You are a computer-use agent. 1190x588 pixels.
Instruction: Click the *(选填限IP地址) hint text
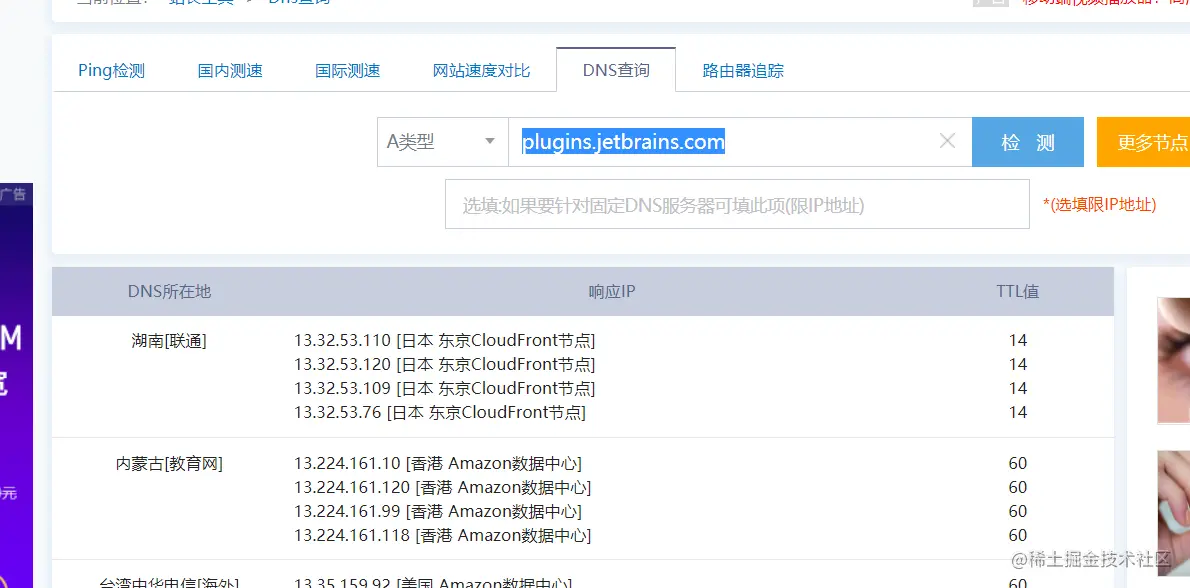(1100, 204)
